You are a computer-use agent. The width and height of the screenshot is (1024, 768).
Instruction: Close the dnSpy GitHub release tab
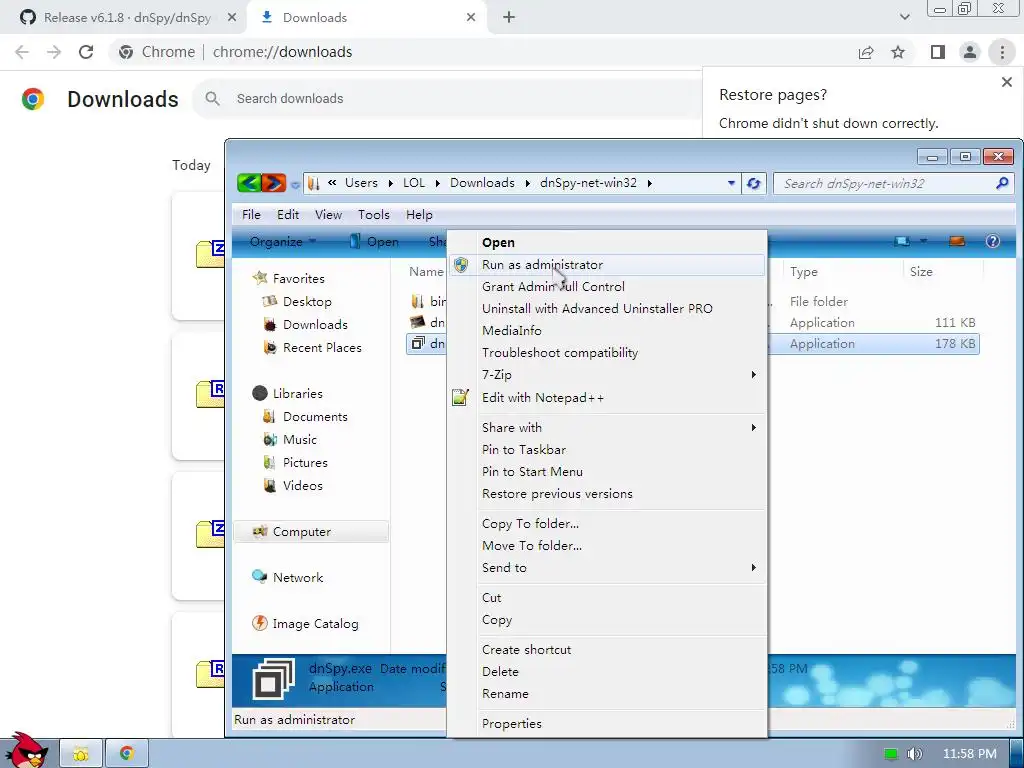click(232, 18)
